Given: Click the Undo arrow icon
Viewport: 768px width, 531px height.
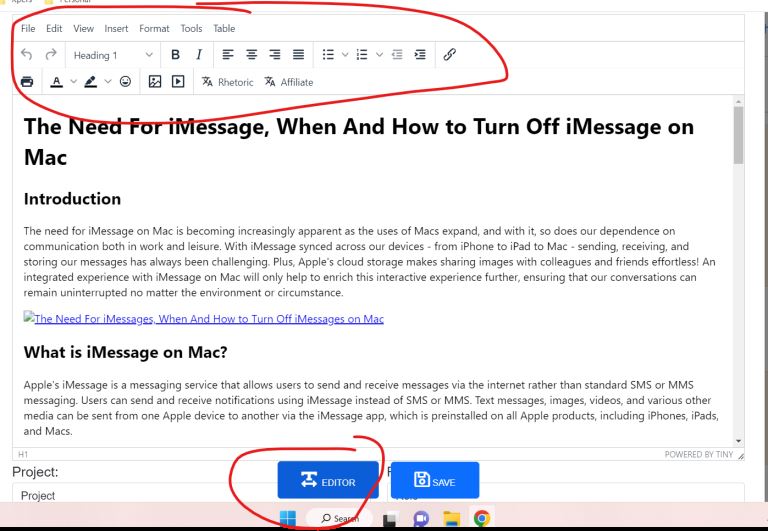Looking at the screenshot, I should 27,54.
